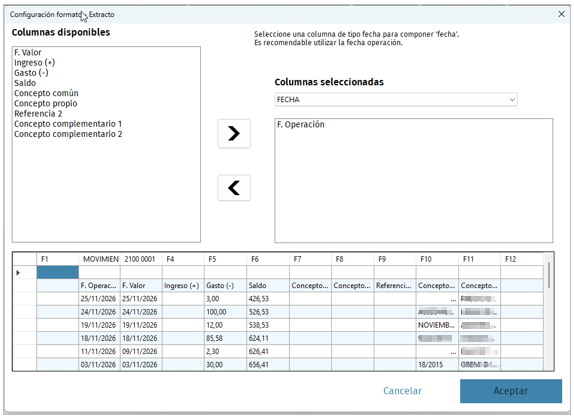Click the current-row indicator arrow in the grid
The image size is (574, 418).
point(18,273)
